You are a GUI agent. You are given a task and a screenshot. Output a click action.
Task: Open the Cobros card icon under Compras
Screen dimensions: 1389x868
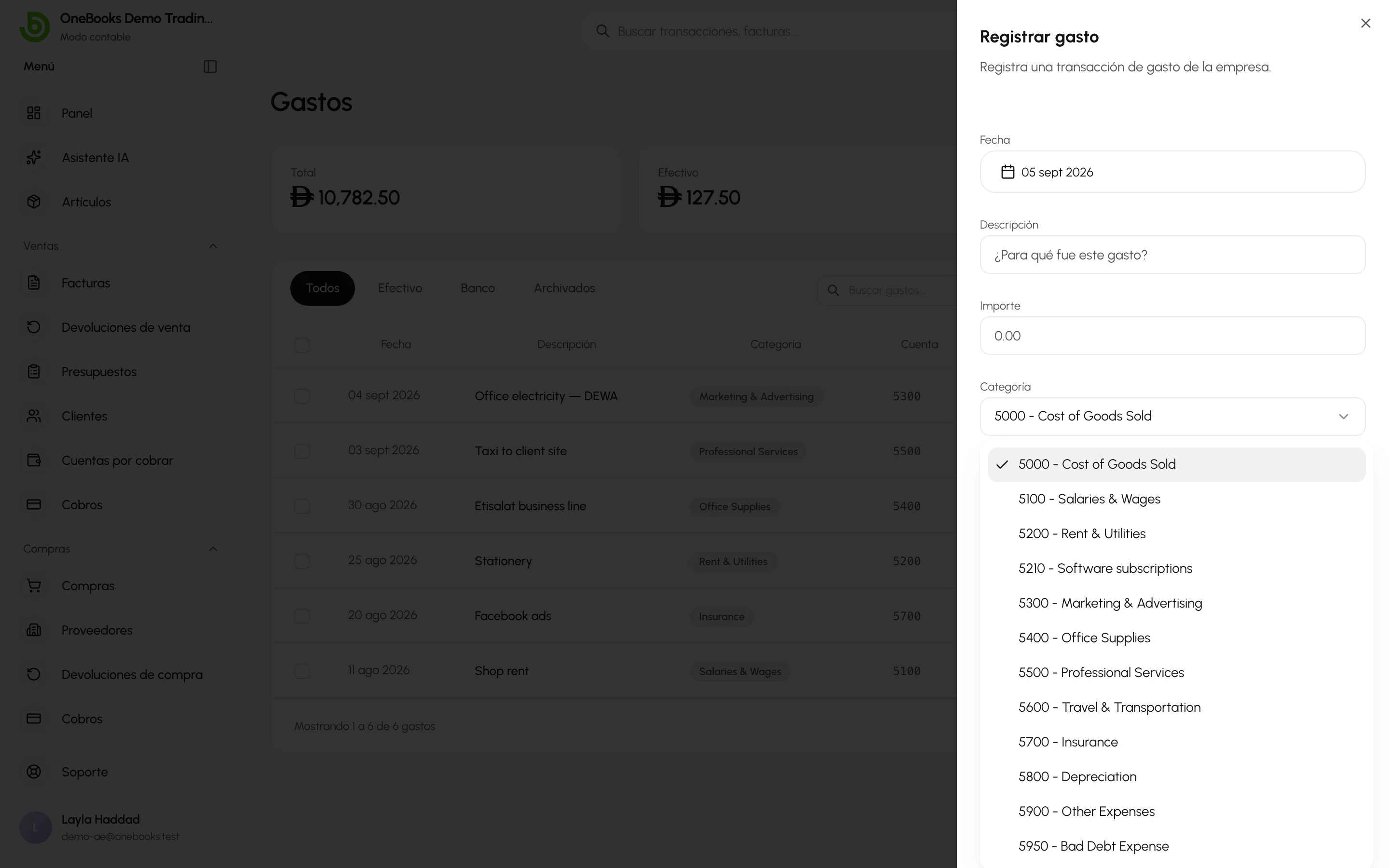[34, 718]
